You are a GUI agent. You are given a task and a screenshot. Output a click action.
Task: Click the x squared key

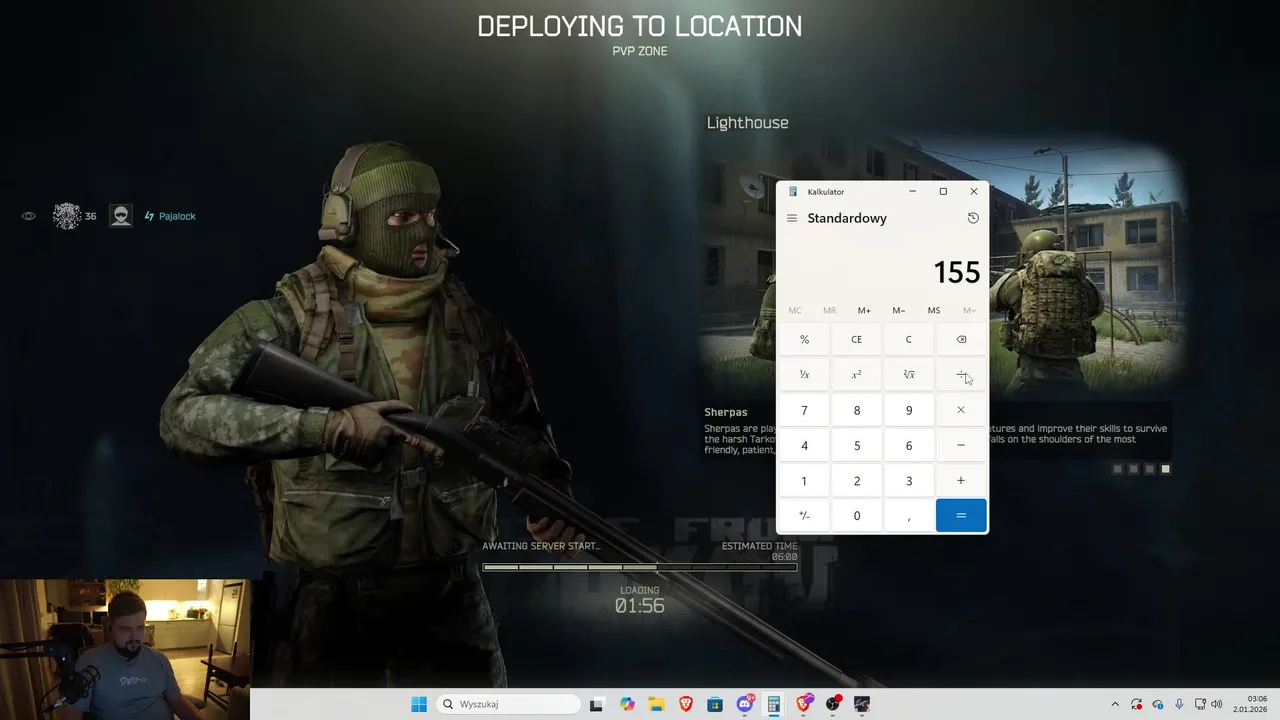pos(856,375)
